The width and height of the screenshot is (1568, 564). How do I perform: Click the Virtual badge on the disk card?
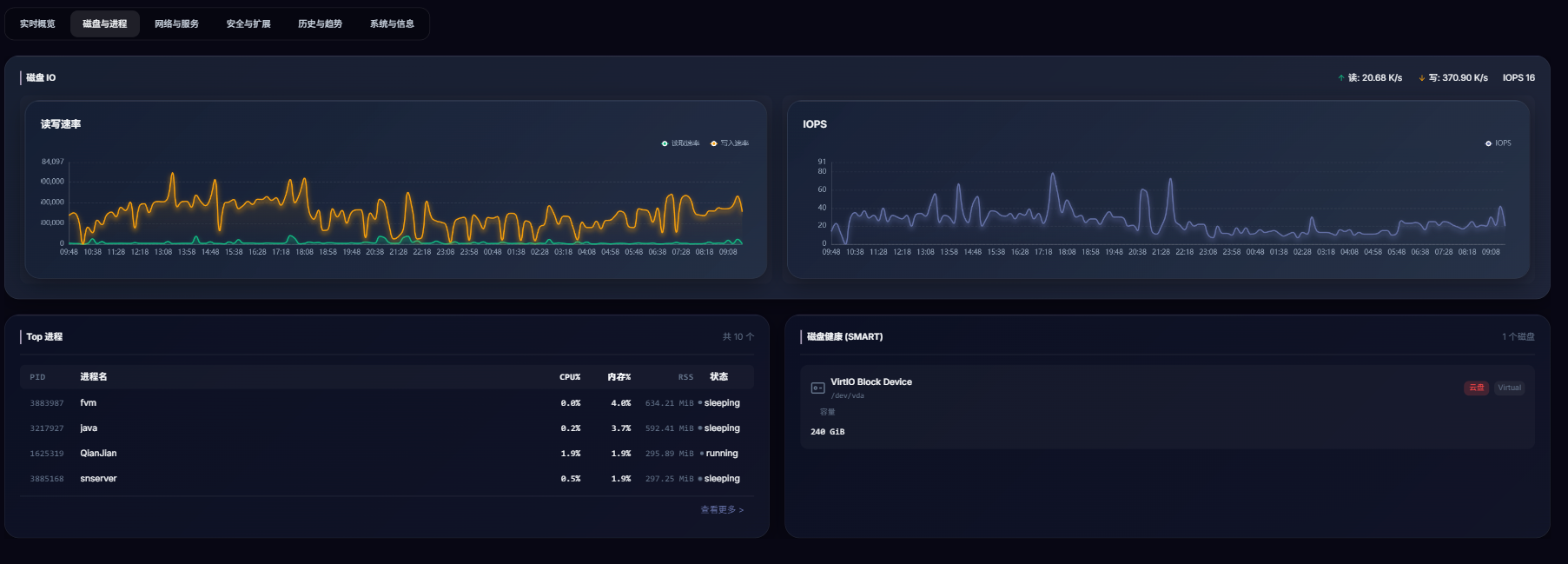(x=1509, y=388)
